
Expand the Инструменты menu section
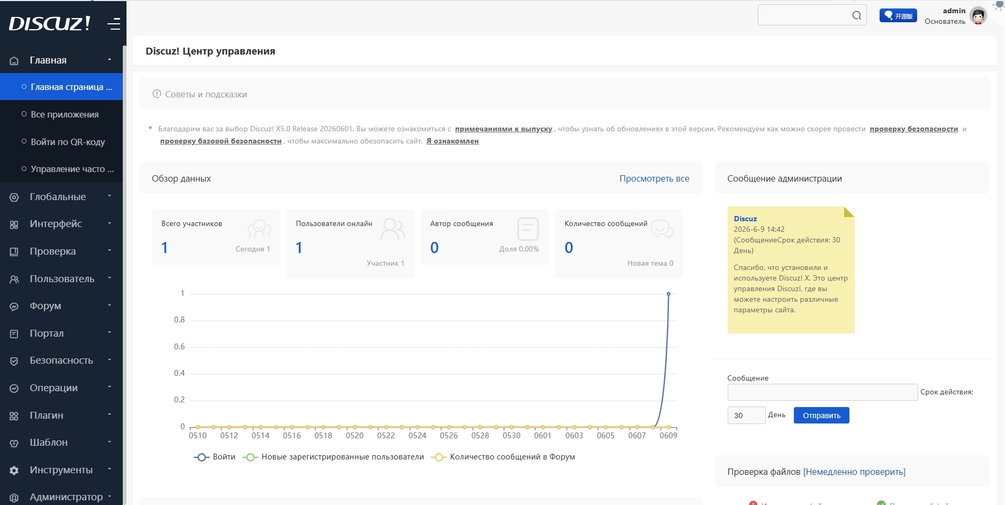pyautogui.click(x=61, y=470)
